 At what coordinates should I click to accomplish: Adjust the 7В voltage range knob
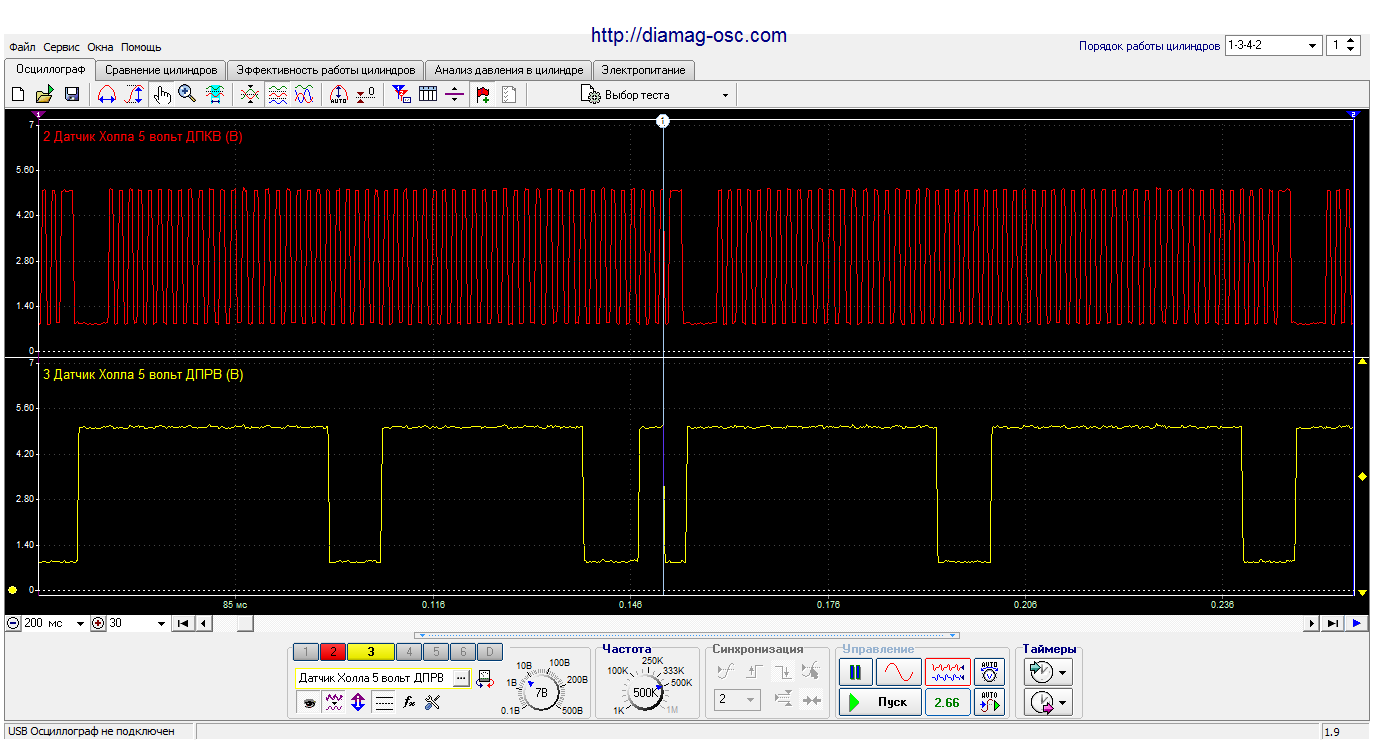(541, 692)
